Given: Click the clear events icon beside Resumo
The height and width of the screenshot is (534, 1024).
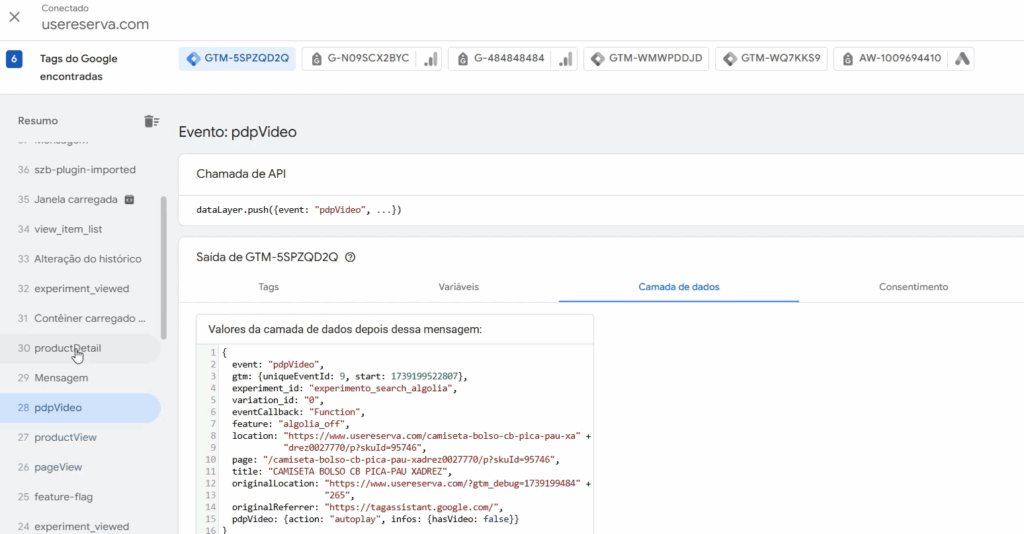Looking at the screenshot, I should coord(151,121).
